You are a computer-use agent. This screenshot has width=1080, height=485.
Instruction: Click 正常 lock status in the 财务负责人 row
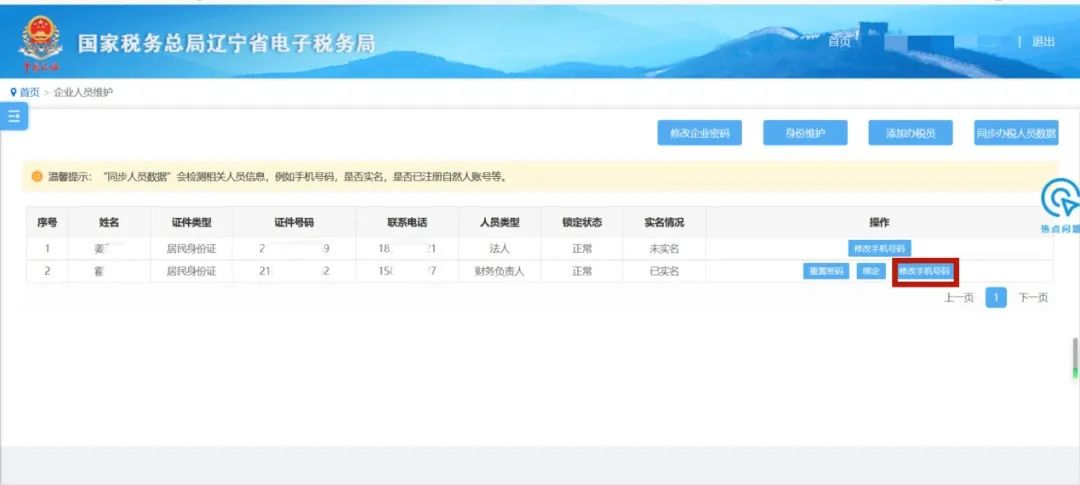(x=582, y=271)
